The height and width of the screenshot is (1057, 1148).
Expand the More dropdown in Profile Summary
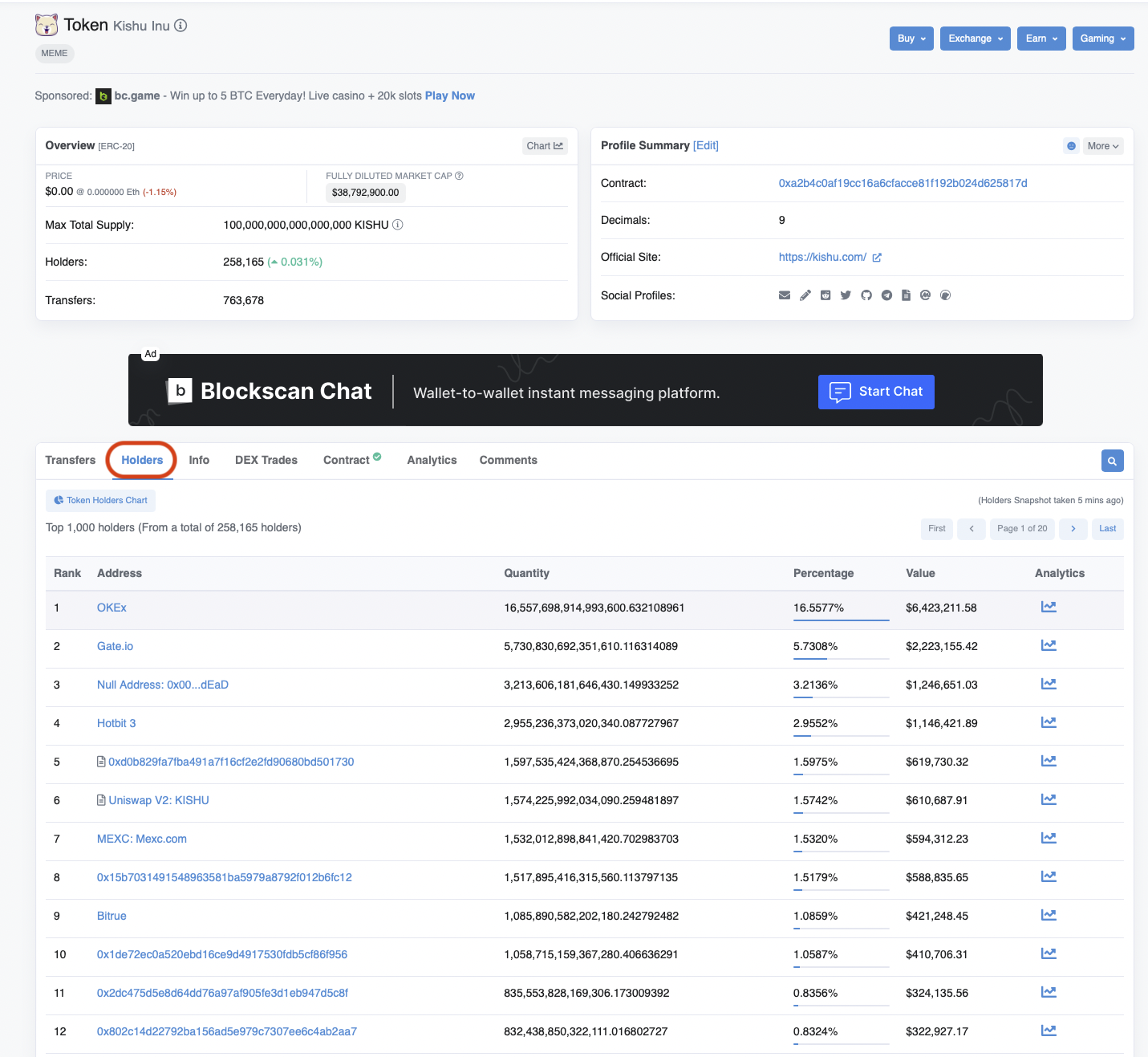pyautogui.click(x=1102, y=146)
